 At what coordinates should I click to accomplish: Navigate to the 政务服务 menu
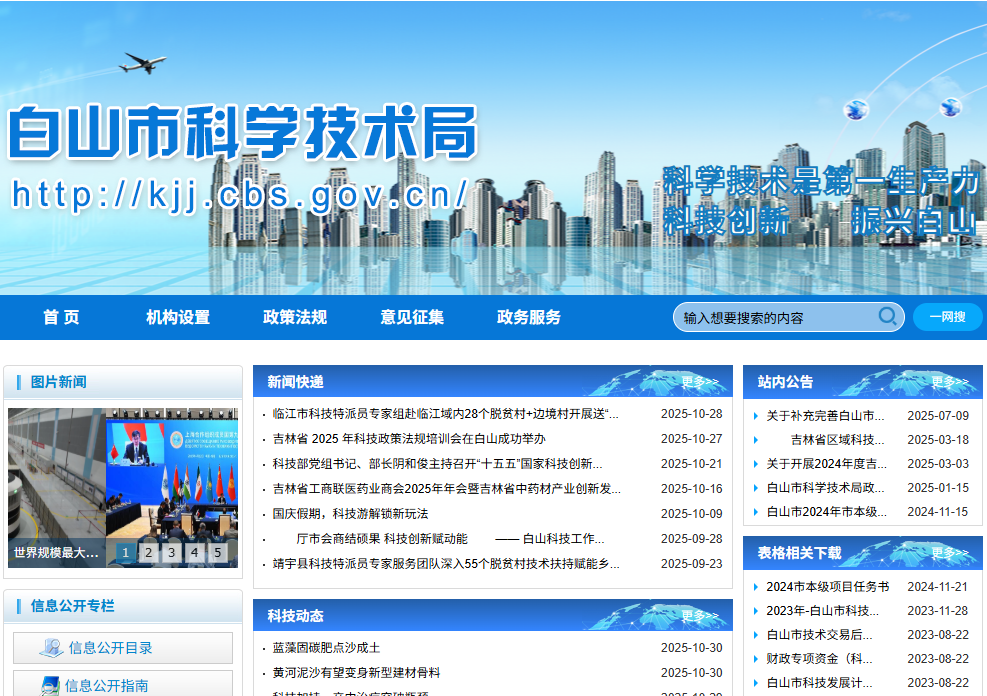tap(529, 317)
